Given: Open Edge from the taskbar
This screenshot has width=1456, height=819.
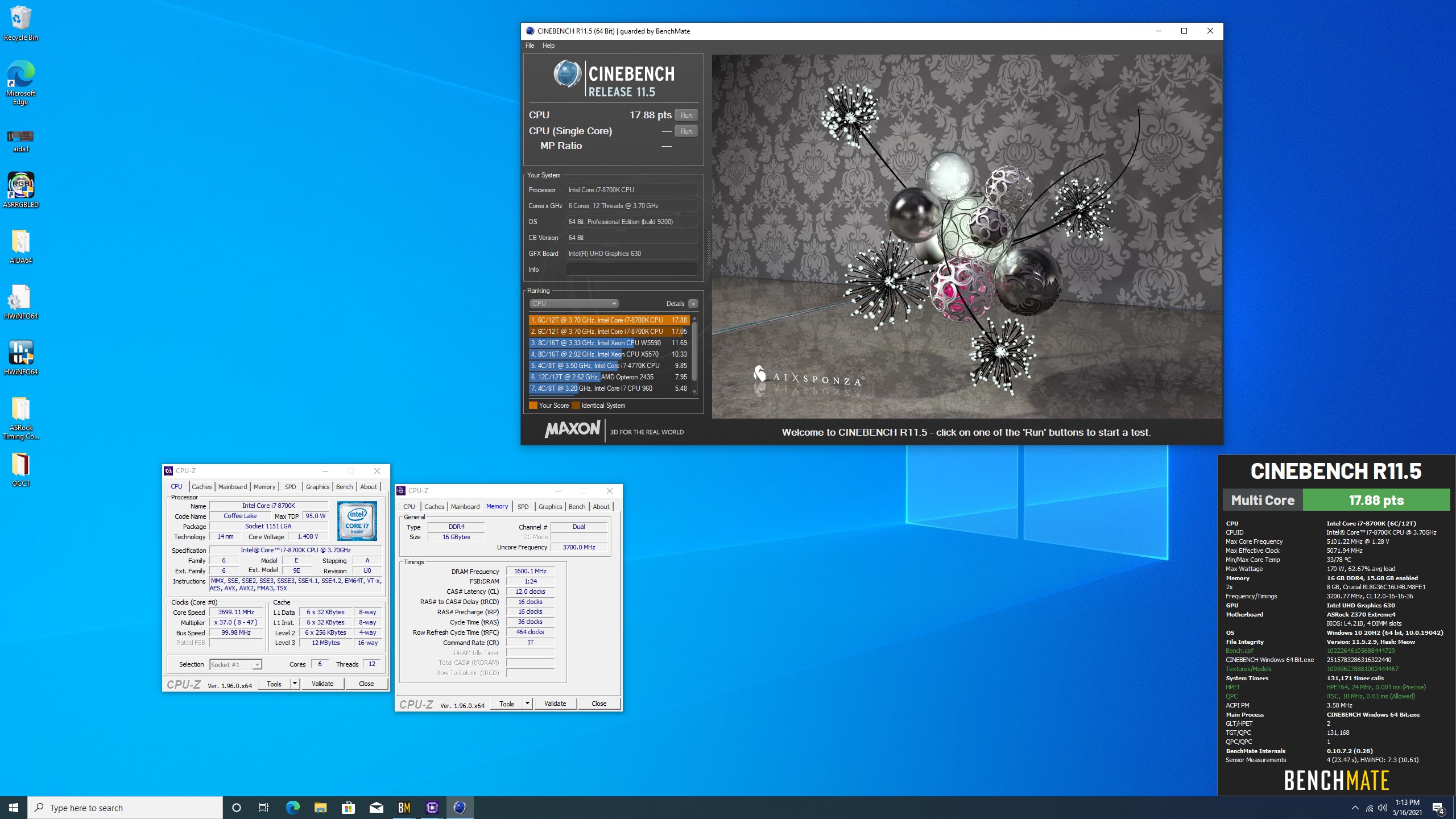Looking at the screenshot, I should coord(292,808).
